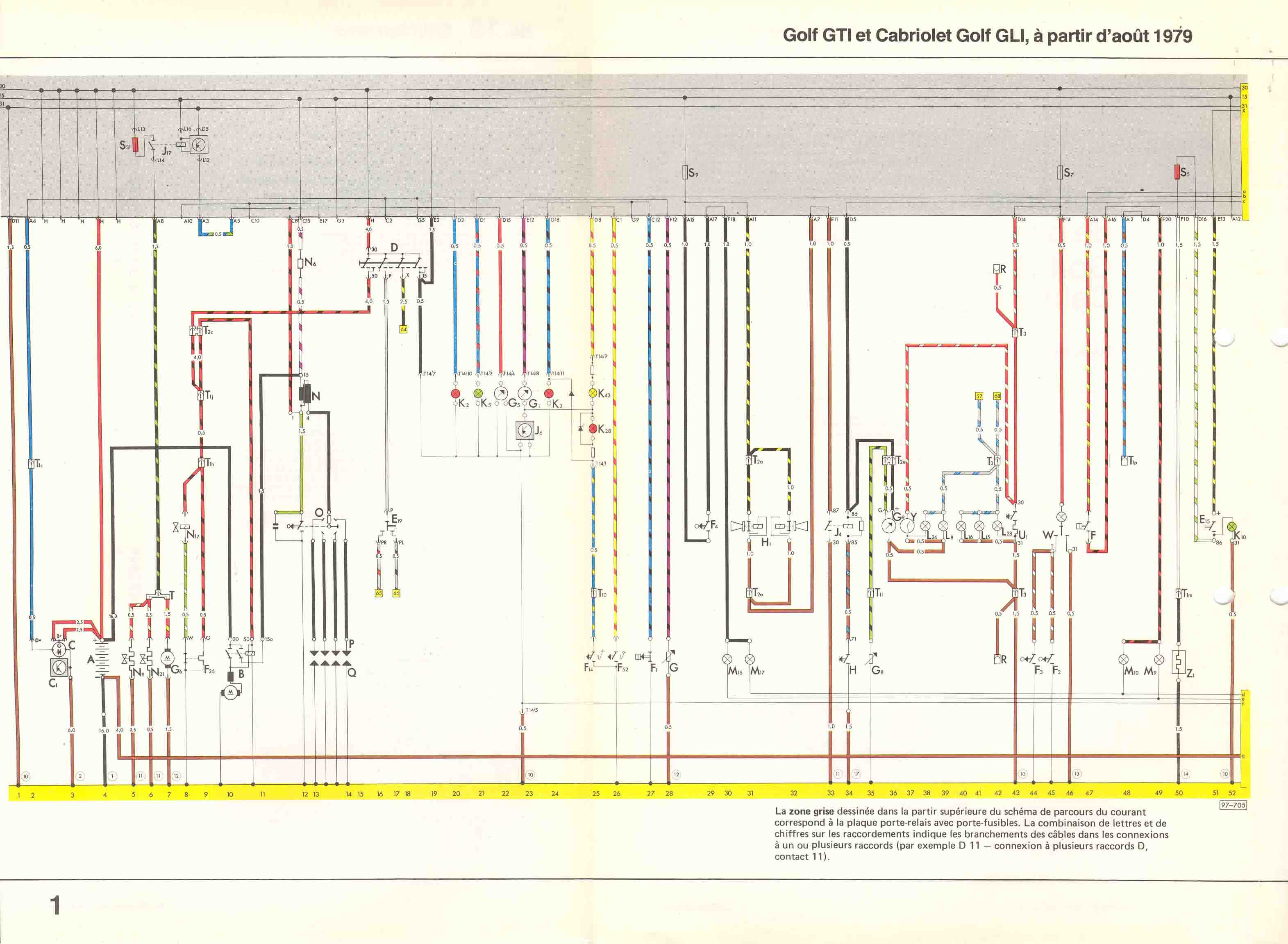Viewport: 1288px width, 944px height.
Task: Click the W lamp symbol
Action: (x=1061, y=517)
